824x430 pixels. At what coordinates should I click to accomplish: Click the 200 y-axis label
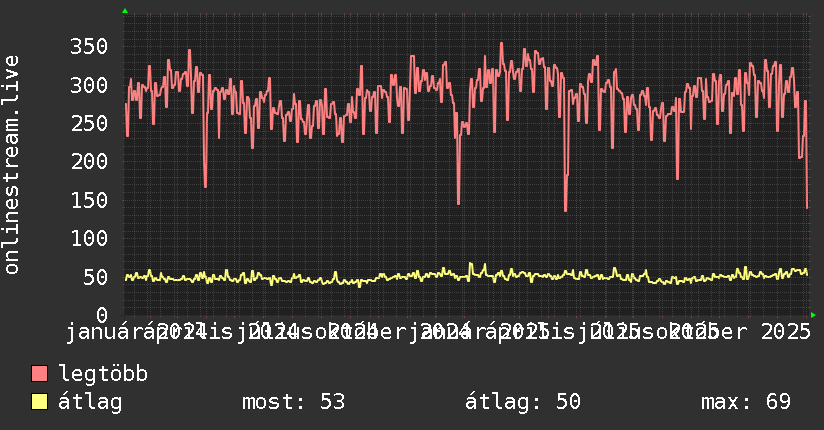click(x=89, y=162)
